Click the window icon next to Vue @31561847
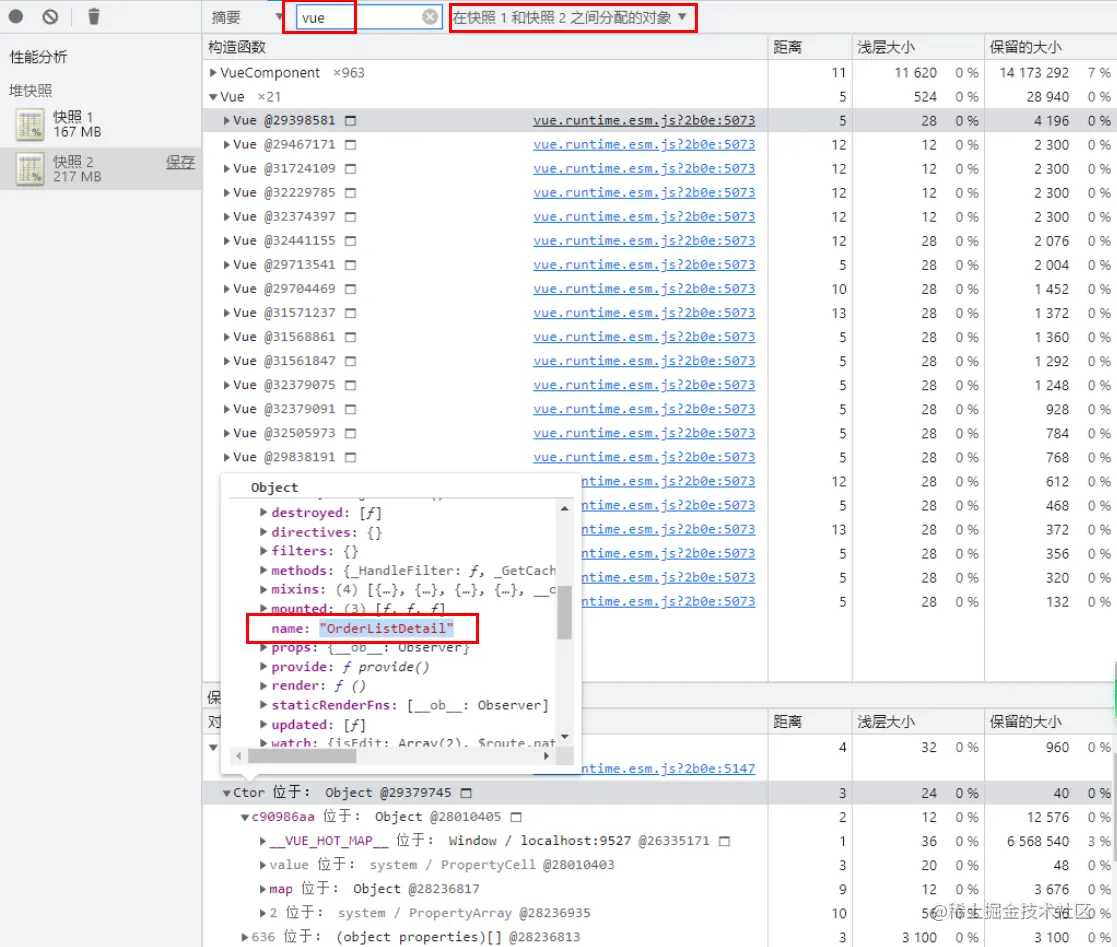The width and height of the screenshot is (1117, 947). (350, 361)
